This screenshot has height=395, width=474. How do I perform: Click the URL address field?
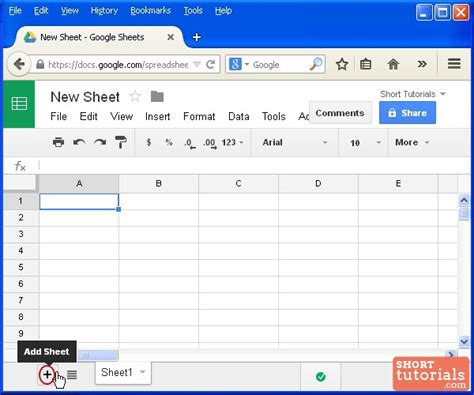tap(118, 64)
